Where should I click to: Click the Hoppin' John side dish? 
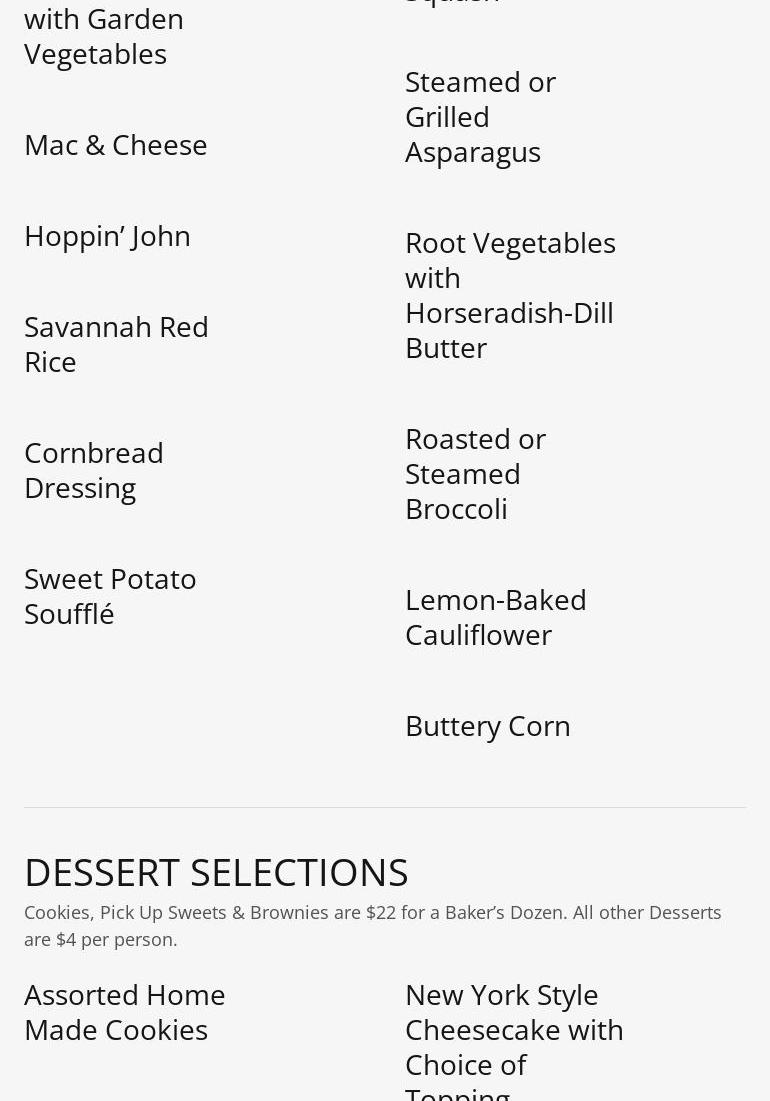[x=107, y=237]
